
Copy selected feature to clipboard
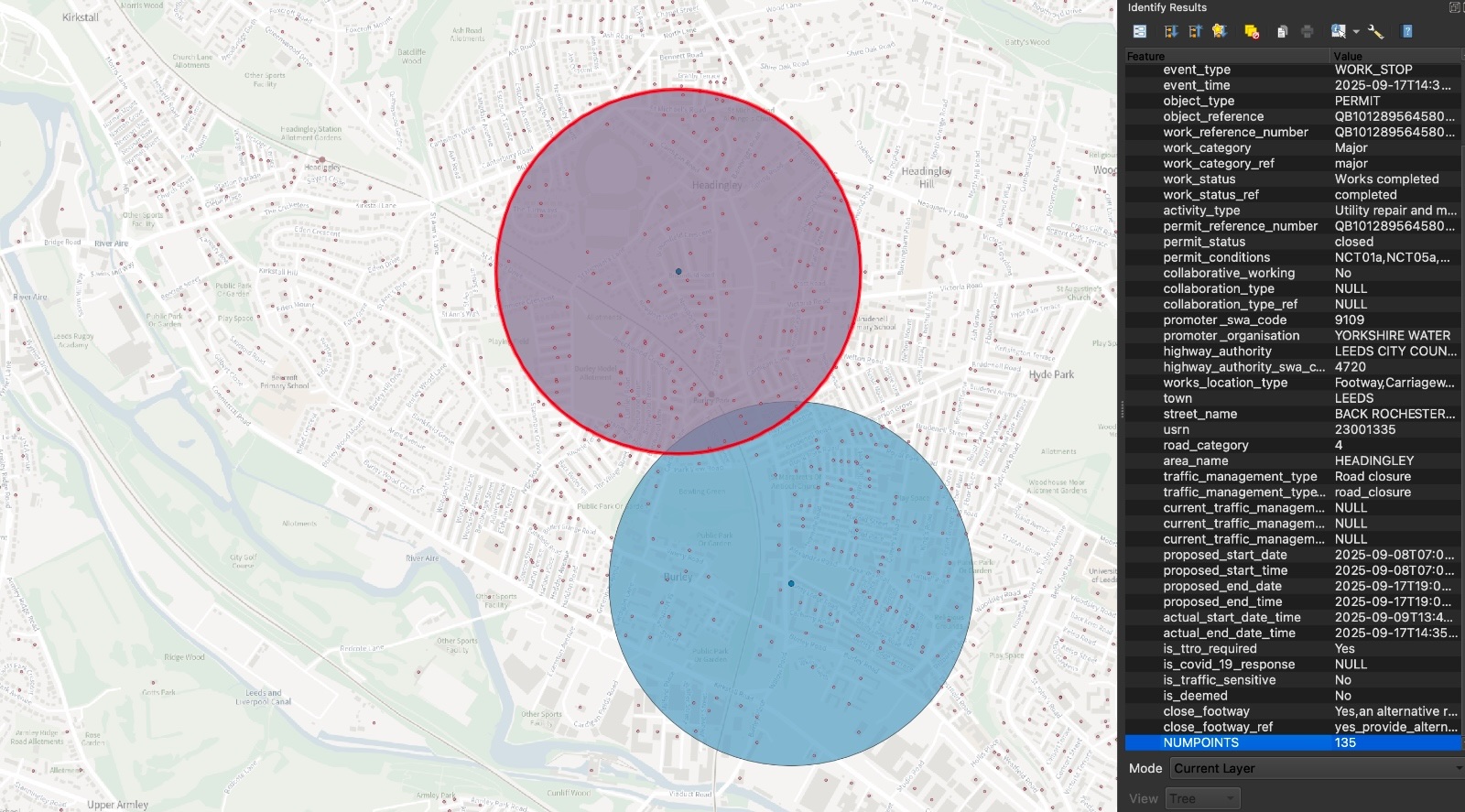point(1282,31)
